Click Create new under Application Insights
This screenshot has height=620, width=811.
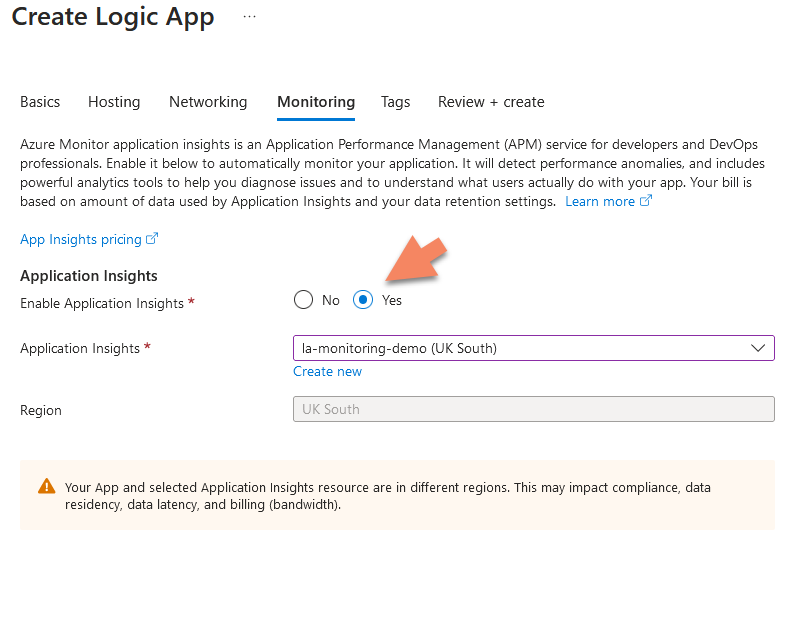(x=328, y=371)
